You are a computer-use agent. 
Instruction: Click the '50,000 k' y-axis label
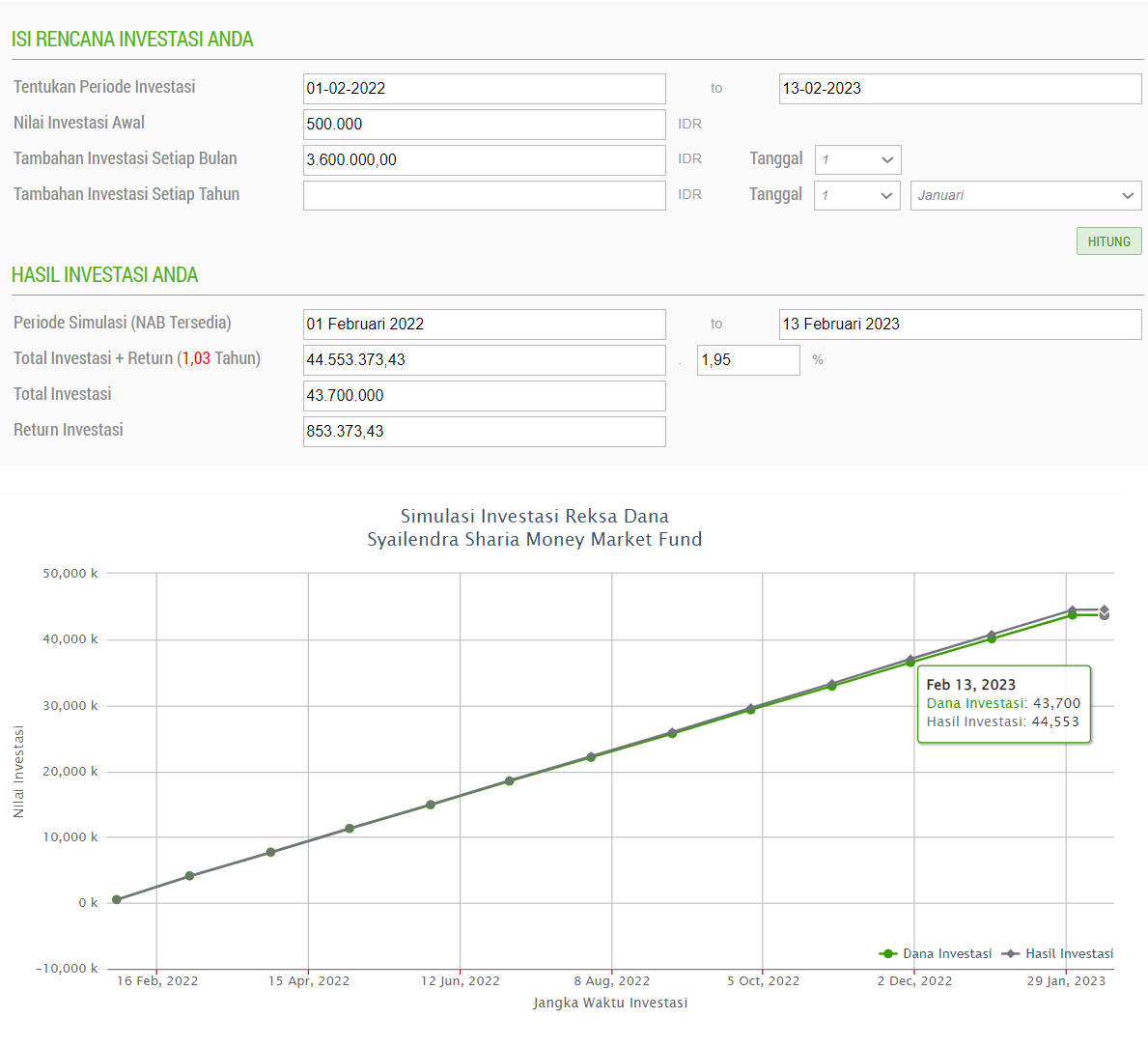[70, 574]
